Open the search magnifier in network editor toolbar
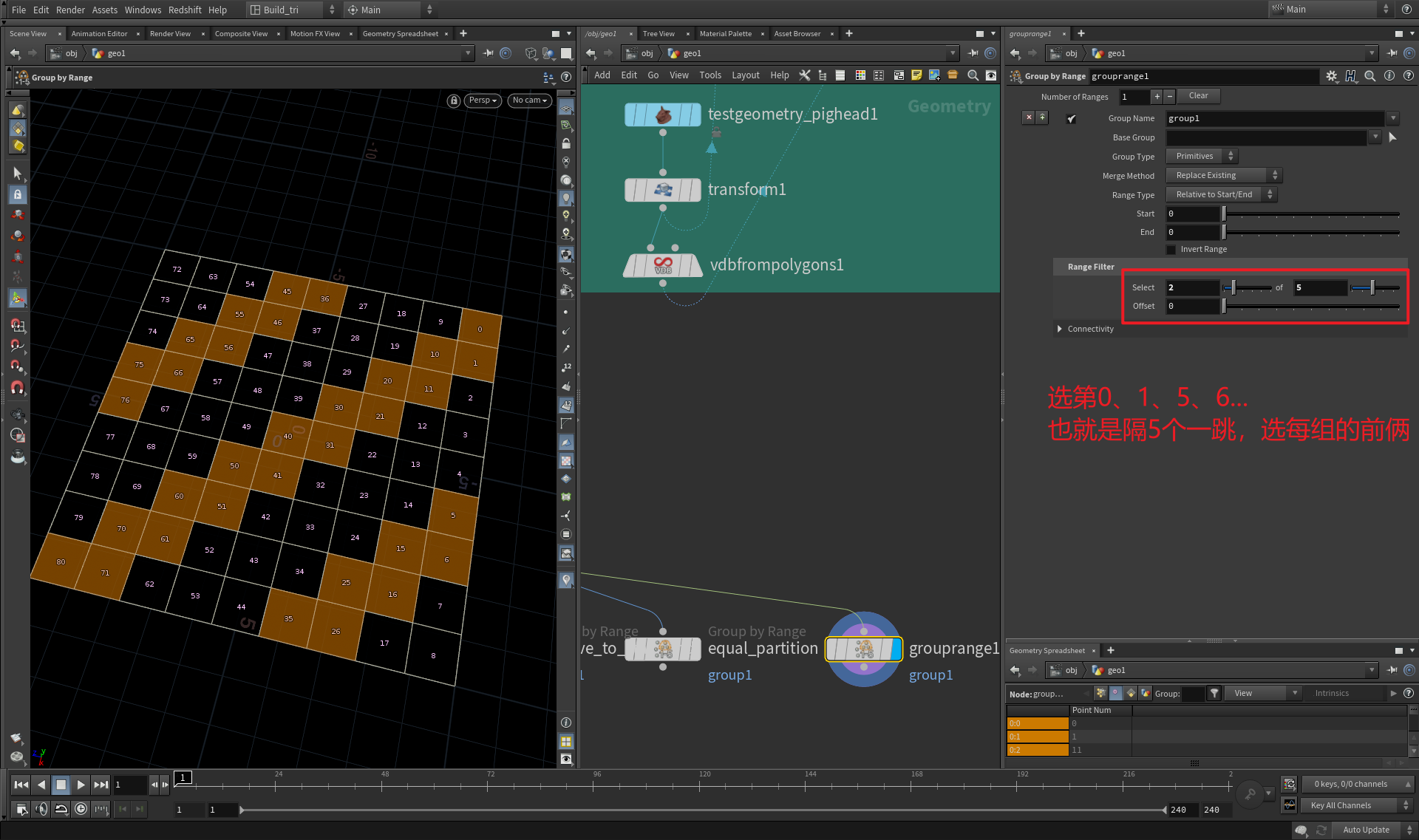 pos(973,75)
